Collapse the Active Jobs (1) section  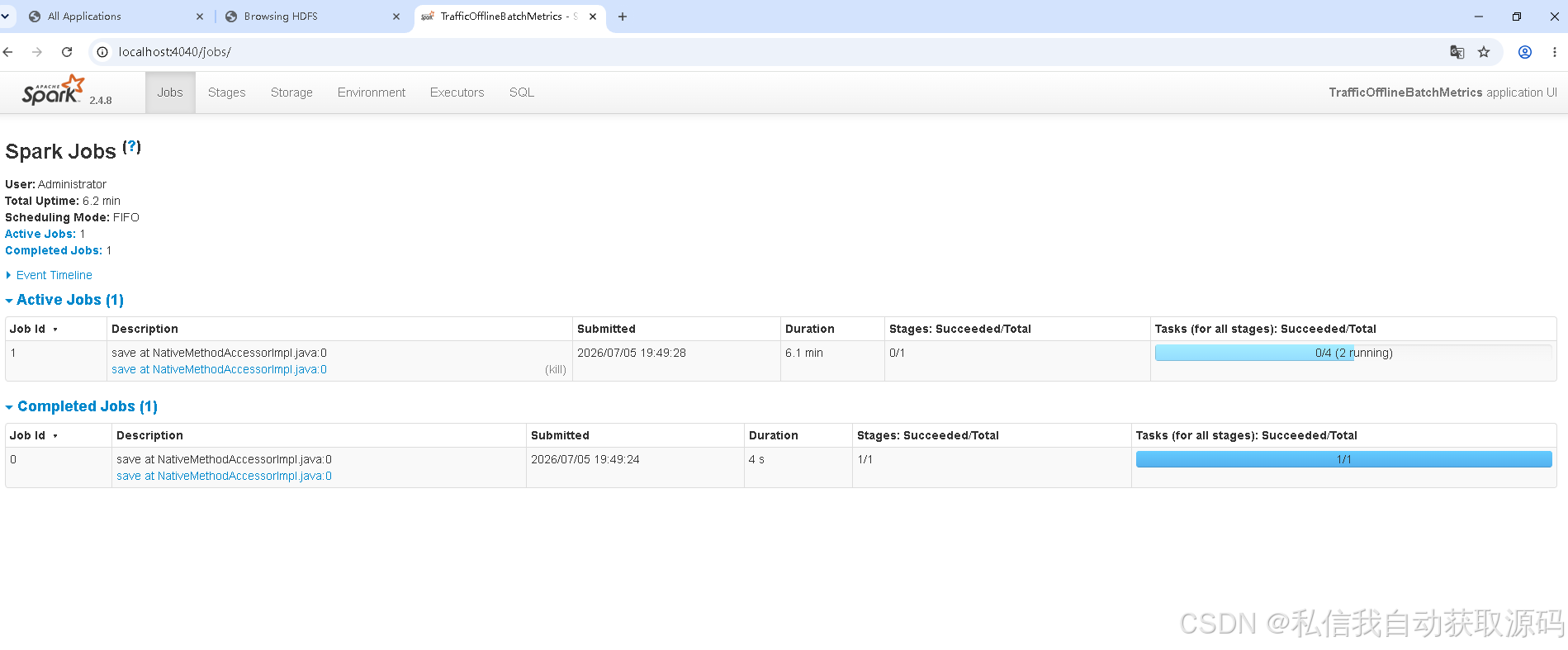(x=64, y=300)
